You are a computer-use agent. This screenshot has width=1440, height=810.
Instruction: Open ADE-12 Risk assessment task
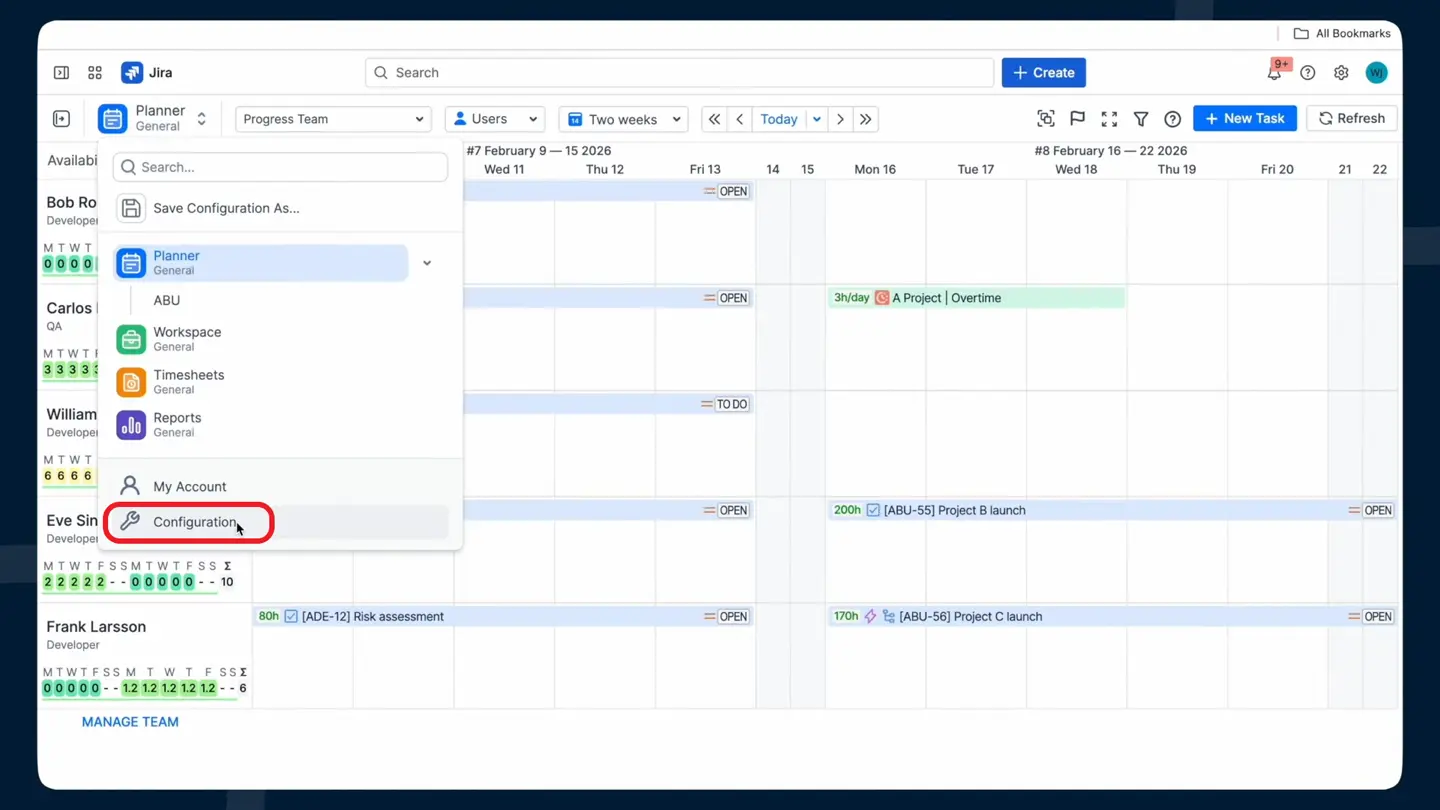click(x=503, y=616)
